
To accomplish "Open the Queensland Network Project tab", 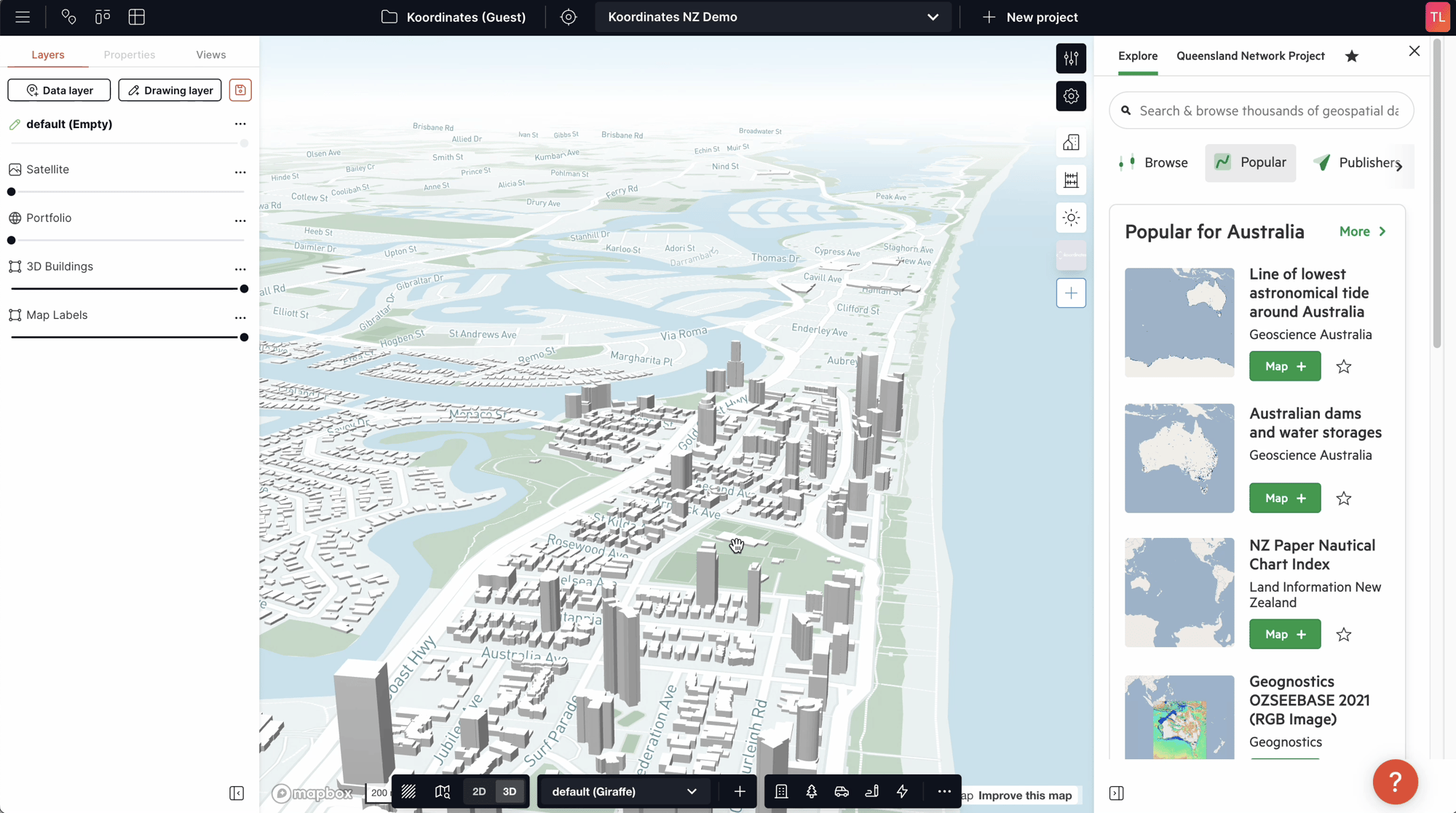I will (x=1251, y=56).
